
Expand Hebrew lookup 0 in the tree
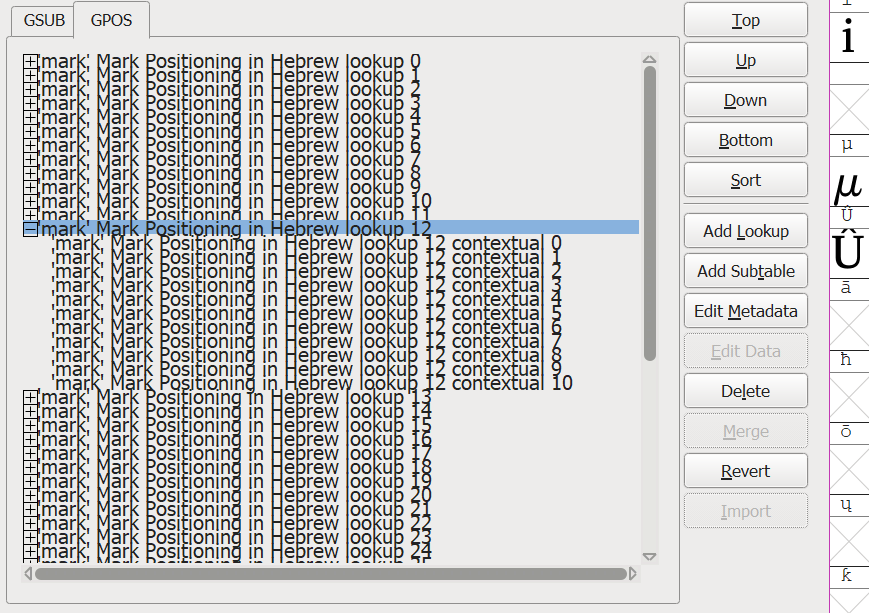tap(30, 61)
